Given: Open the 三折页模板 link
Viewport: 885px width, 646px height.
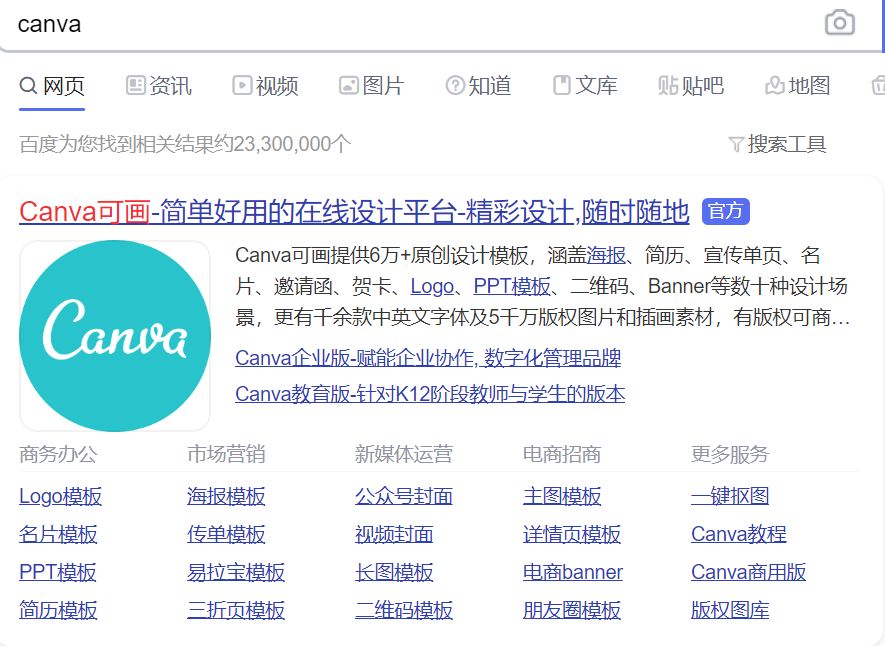Looking at the screenshot, I should [236, 610].
